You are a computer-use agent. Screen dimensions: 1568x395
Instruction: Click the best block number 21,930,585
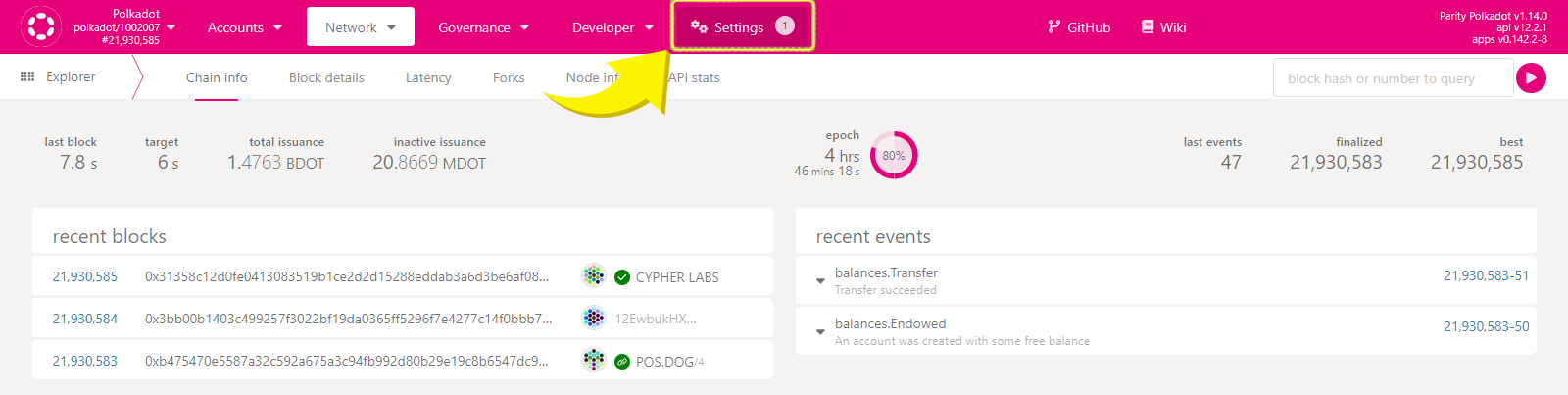pyautogui.click(x=1477, y=162)
